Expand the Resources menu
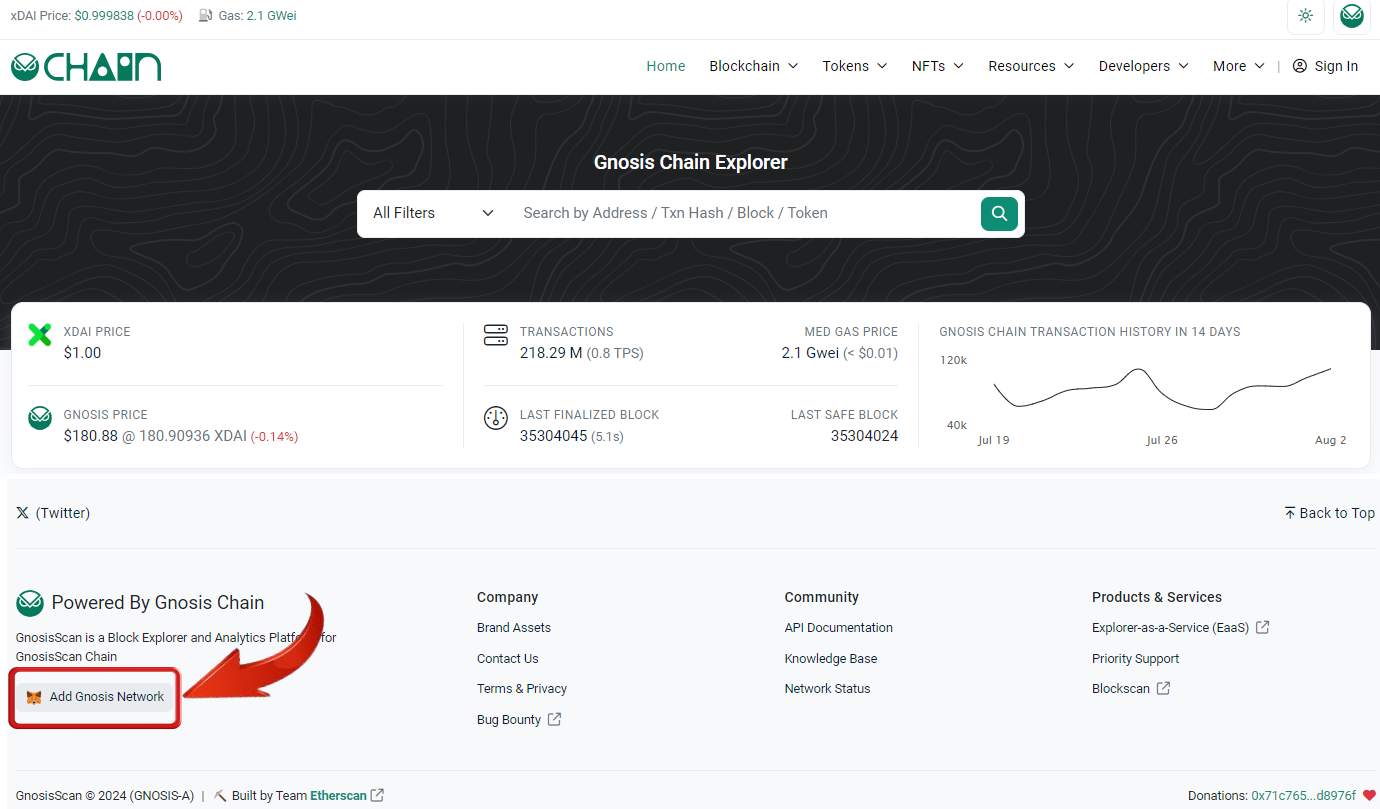 [x=1031, y=66]
